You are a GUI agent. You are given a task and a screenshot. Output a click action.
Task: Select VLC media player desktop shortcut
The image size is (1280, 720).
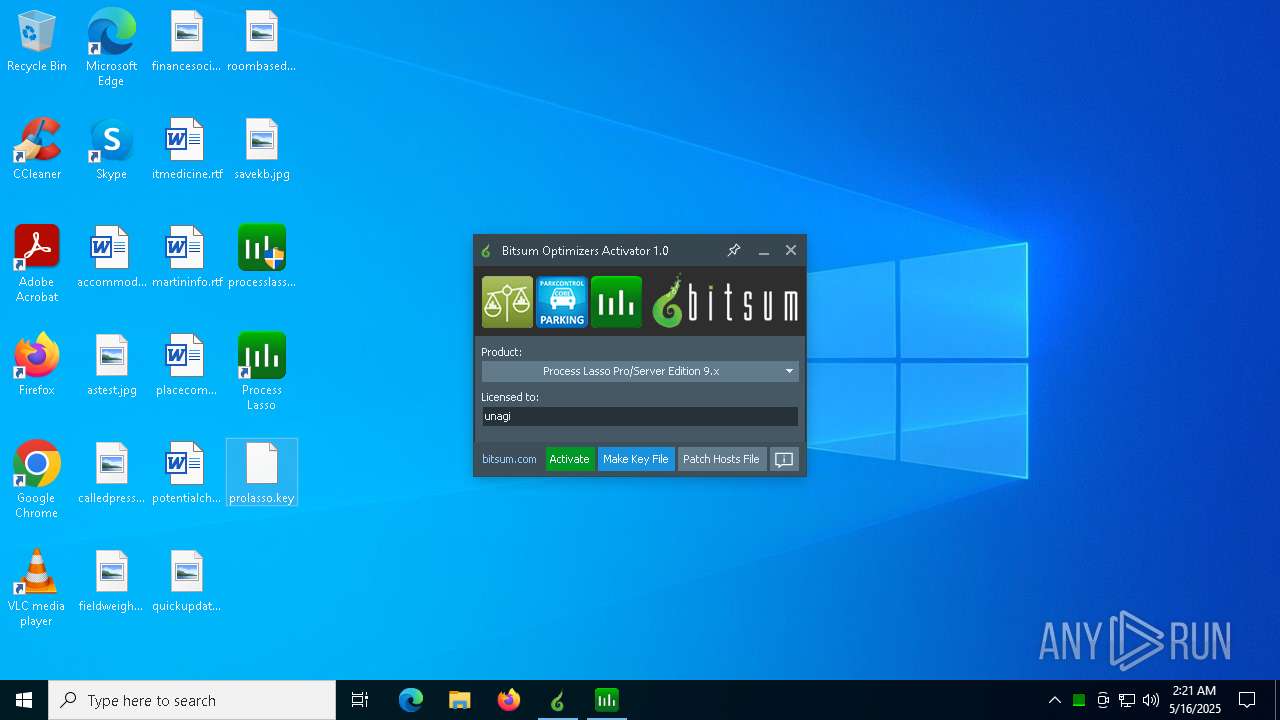37,588
